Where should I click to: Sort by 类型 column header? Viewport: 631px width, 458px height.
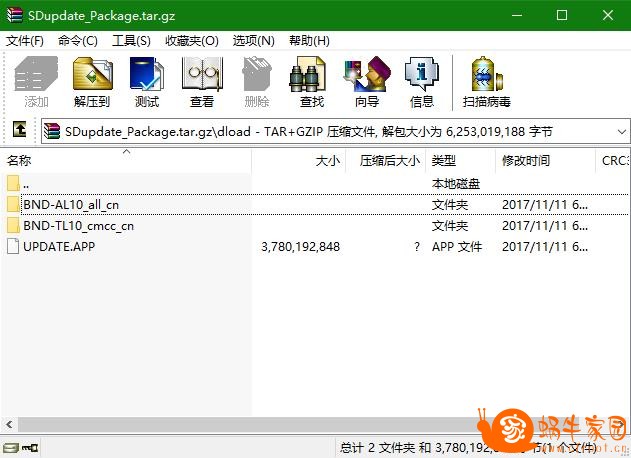coord(461,161)
